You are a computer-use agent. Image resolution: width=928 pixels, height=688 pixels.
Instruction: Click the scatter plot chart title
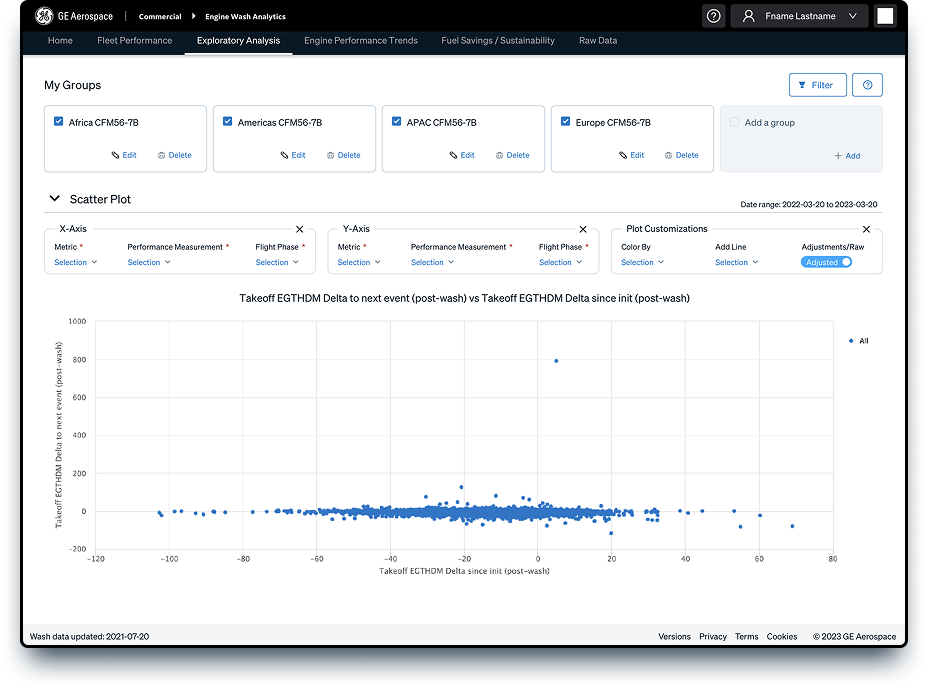coord(464,298)
